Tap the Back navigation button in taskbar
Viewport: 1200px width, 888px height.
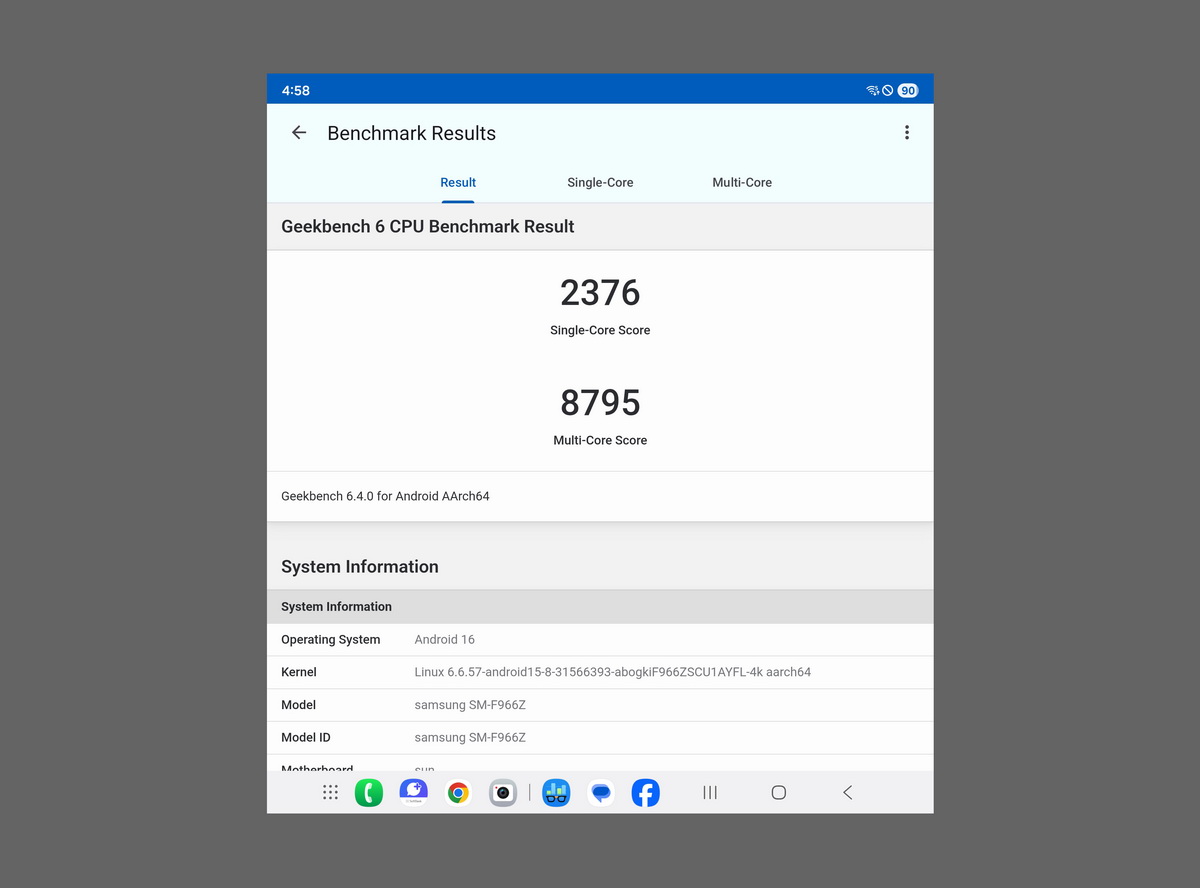pyautogui.click(x=847, y=792)
